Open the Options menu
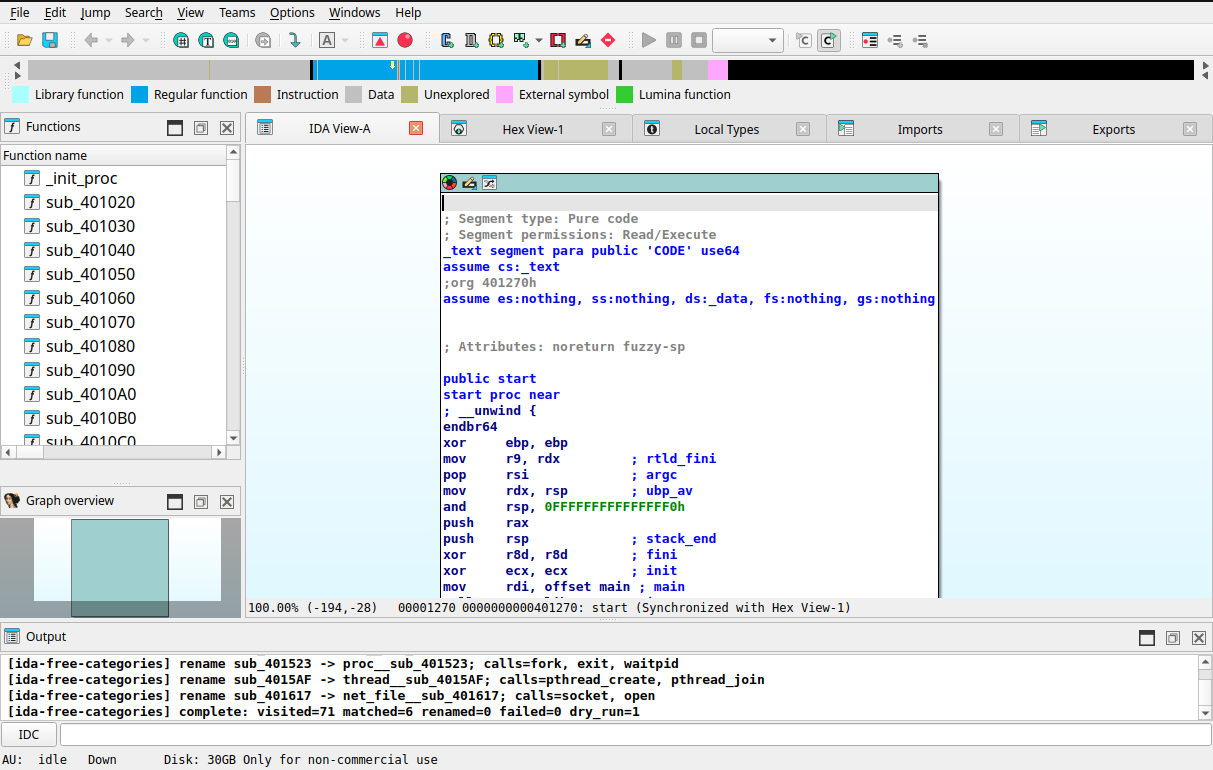Viewport: 1213px width, 770px height. click(x=292, y=12)
